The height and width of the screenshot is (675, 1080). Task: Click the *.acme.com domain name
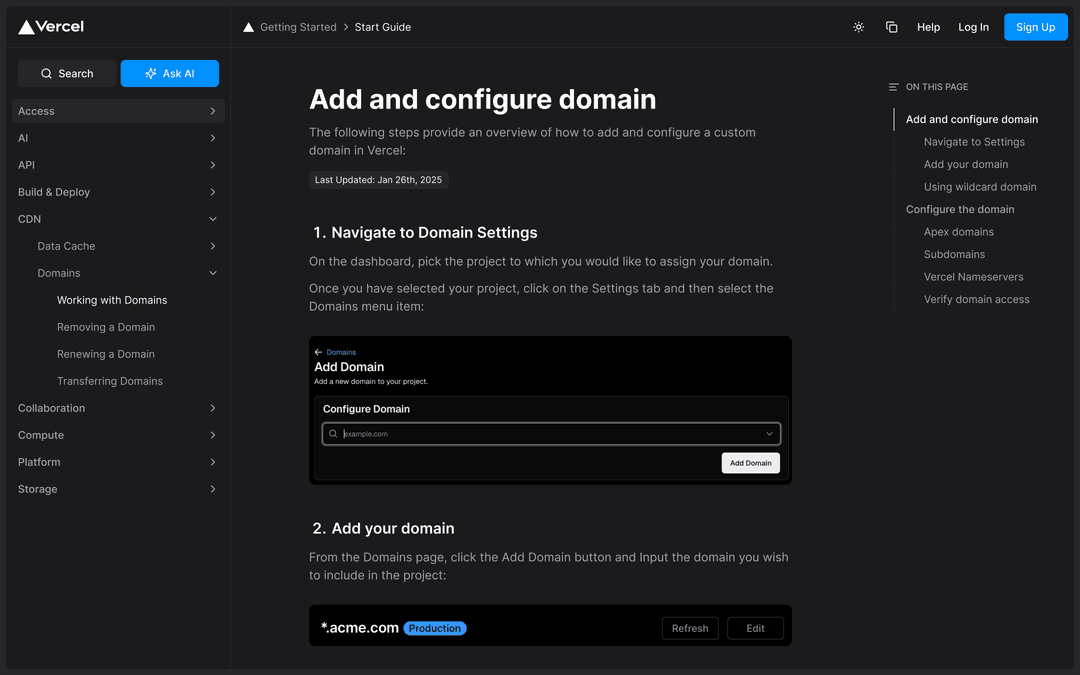coord(360,628)
